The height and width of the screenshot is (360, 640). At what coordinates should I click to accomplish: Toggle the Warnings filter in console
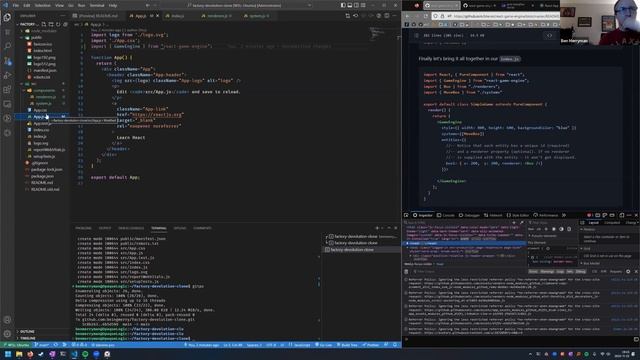point(547,271)
